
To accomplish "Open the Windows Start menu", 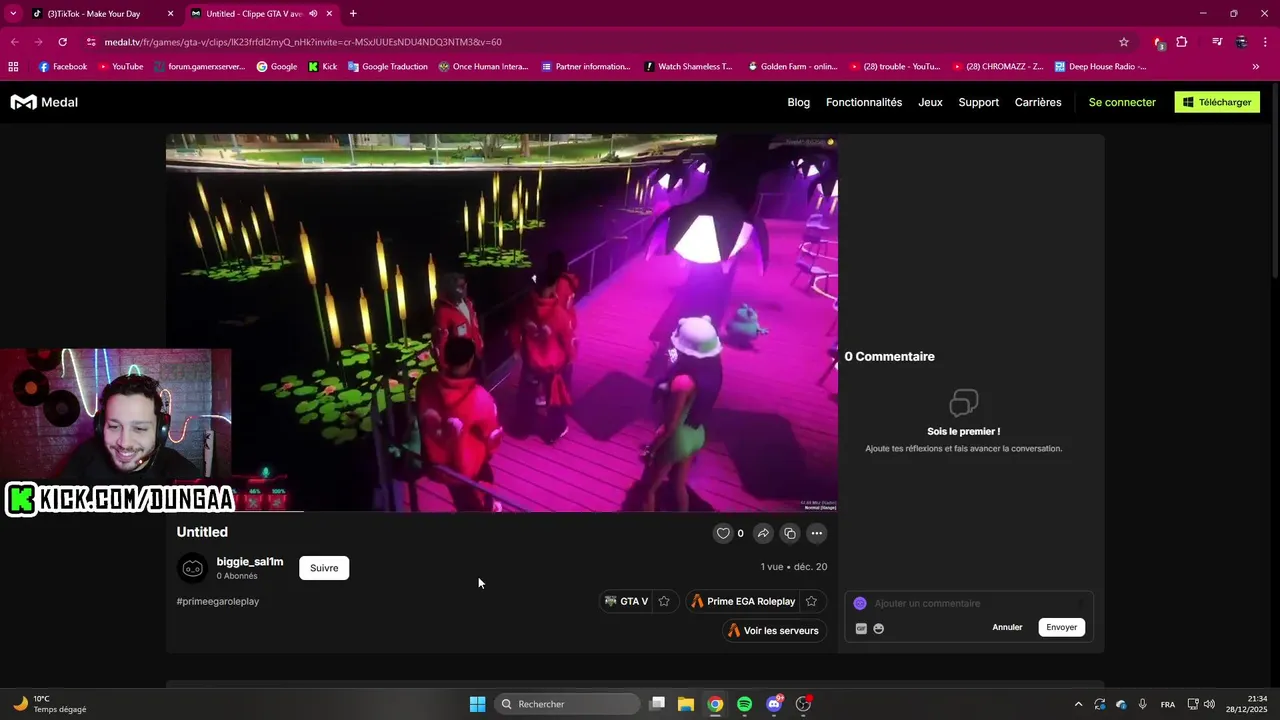I will tap(477, 704).
